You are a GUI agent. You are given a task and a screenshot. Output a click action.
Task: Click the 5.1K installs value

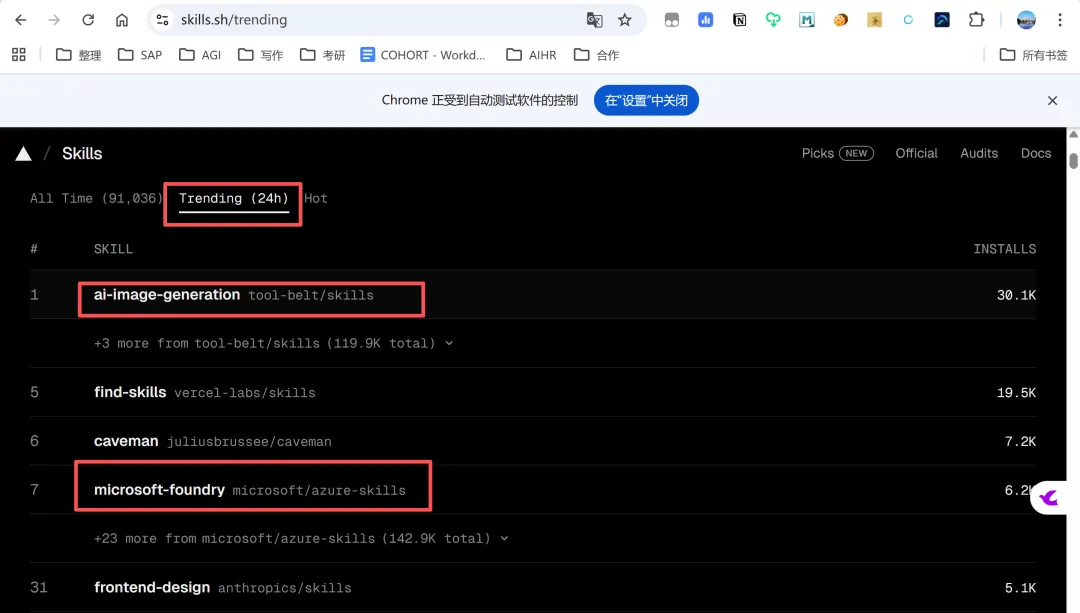1020,588
